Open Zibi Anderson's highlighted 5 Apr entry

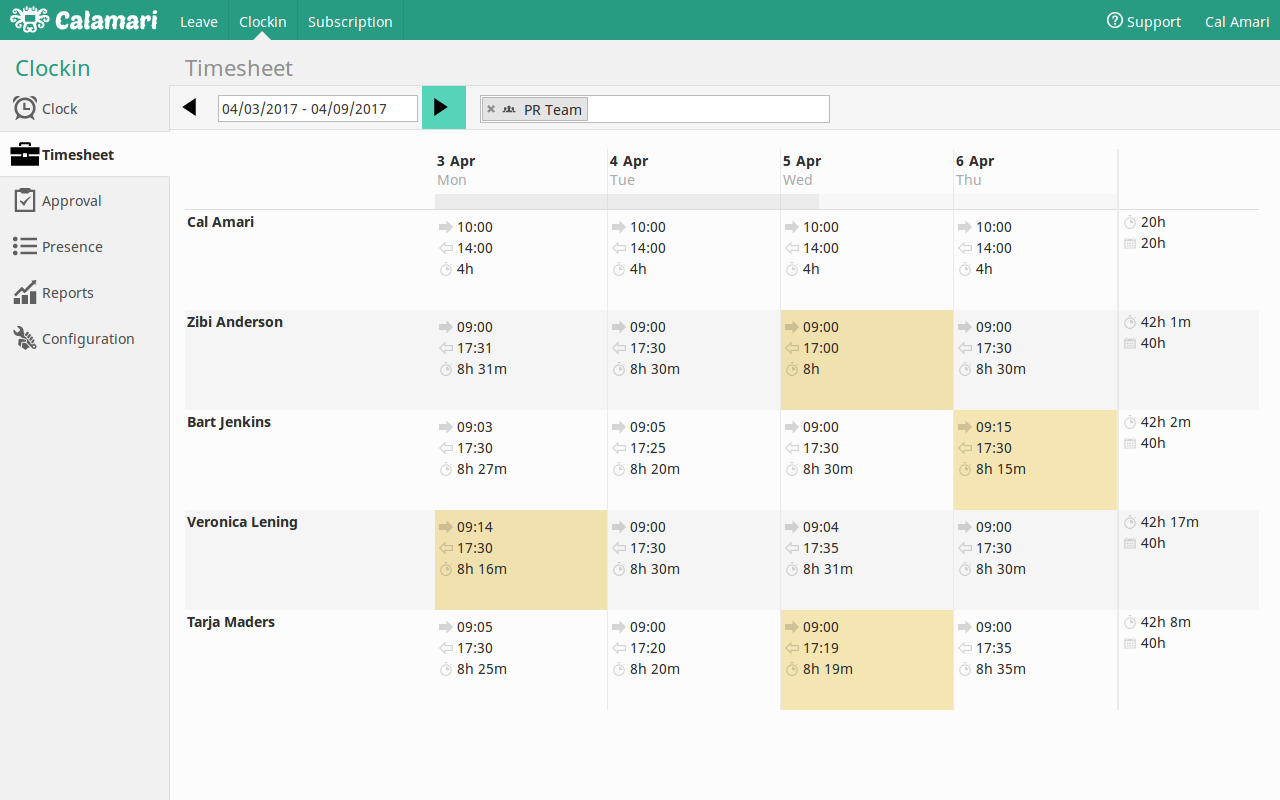[x=867, y=360]
